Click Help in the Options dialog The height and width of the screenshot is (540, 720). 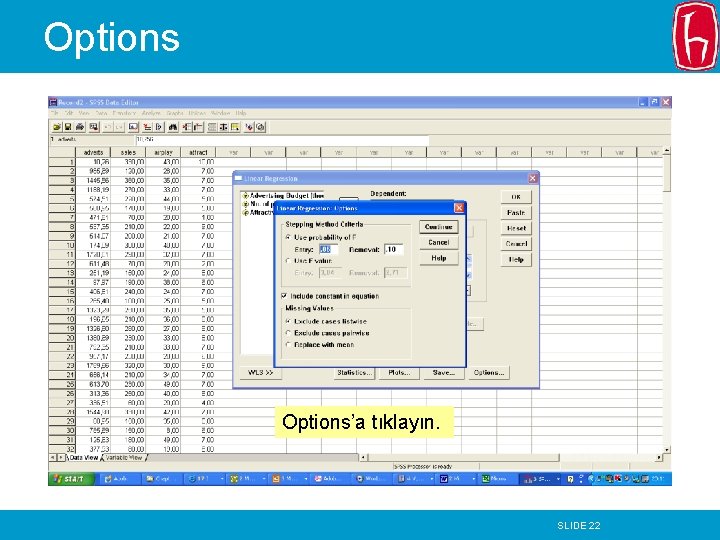click(x=439, y=258)
